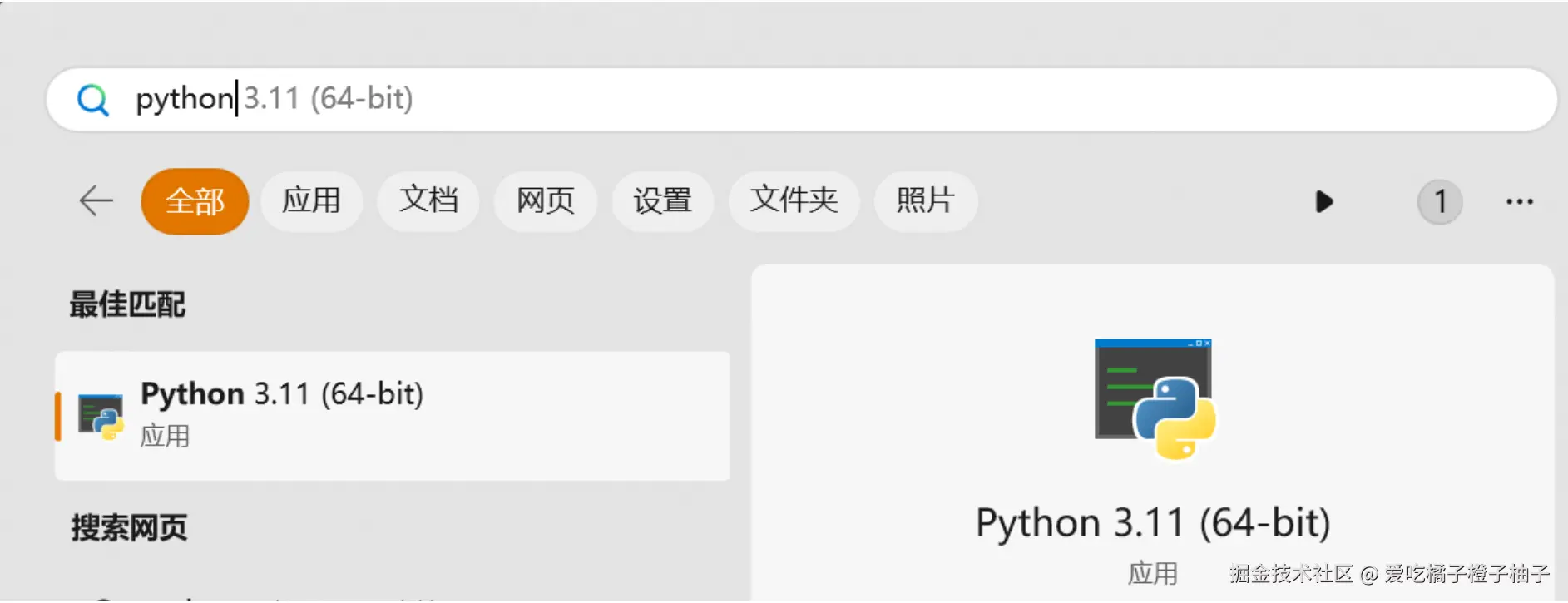Viewport: 1568px width, 603px height.
Task: Switch to the 应用 filter
Action: (312, 201)
